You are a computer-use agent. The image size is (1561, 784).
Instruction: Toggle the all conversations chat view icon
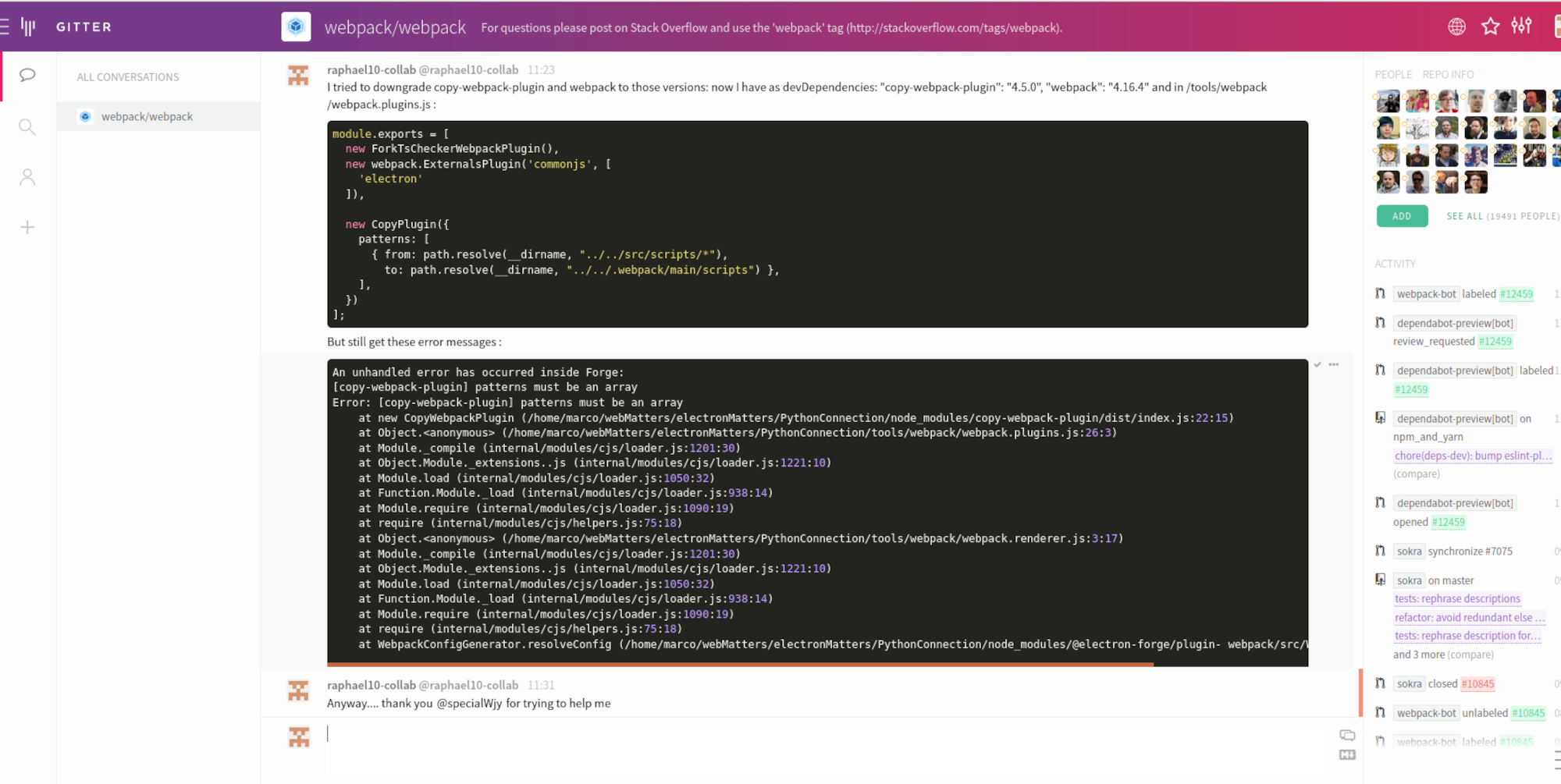click(x=27, y=75)
